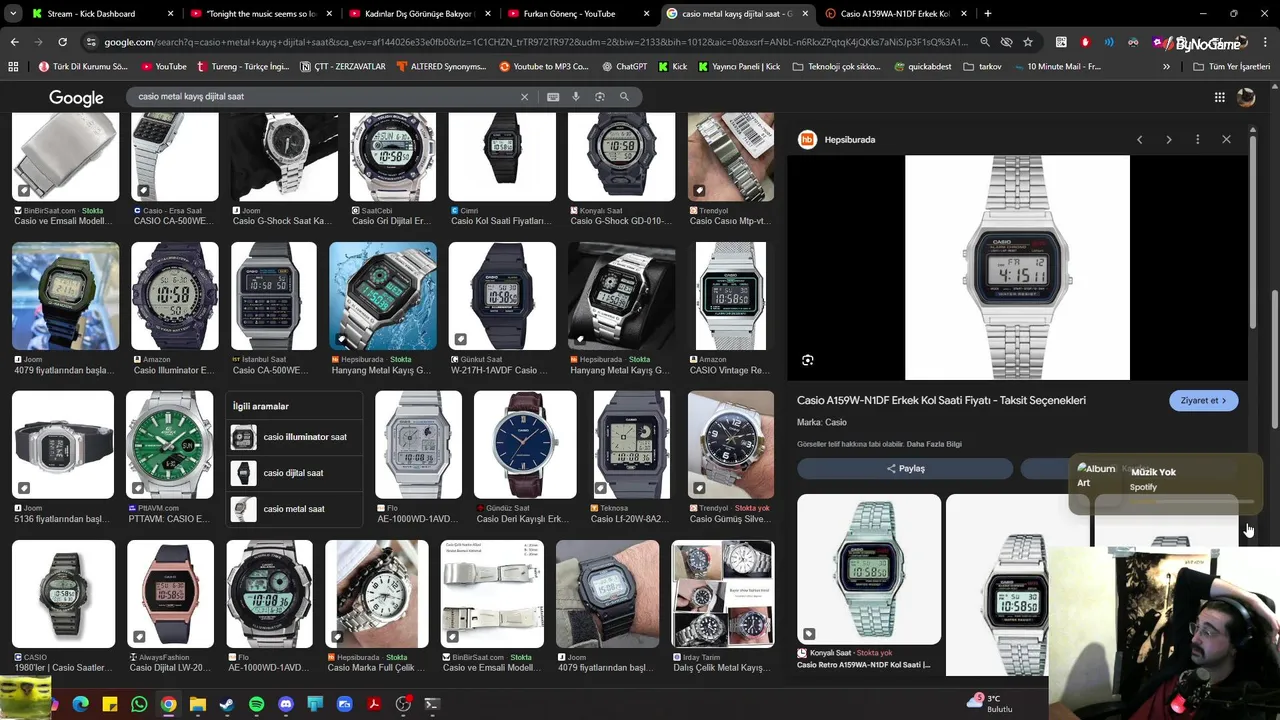Open WhatsApp from the taskbar
1280x720 pixels.
pos(139,705)
